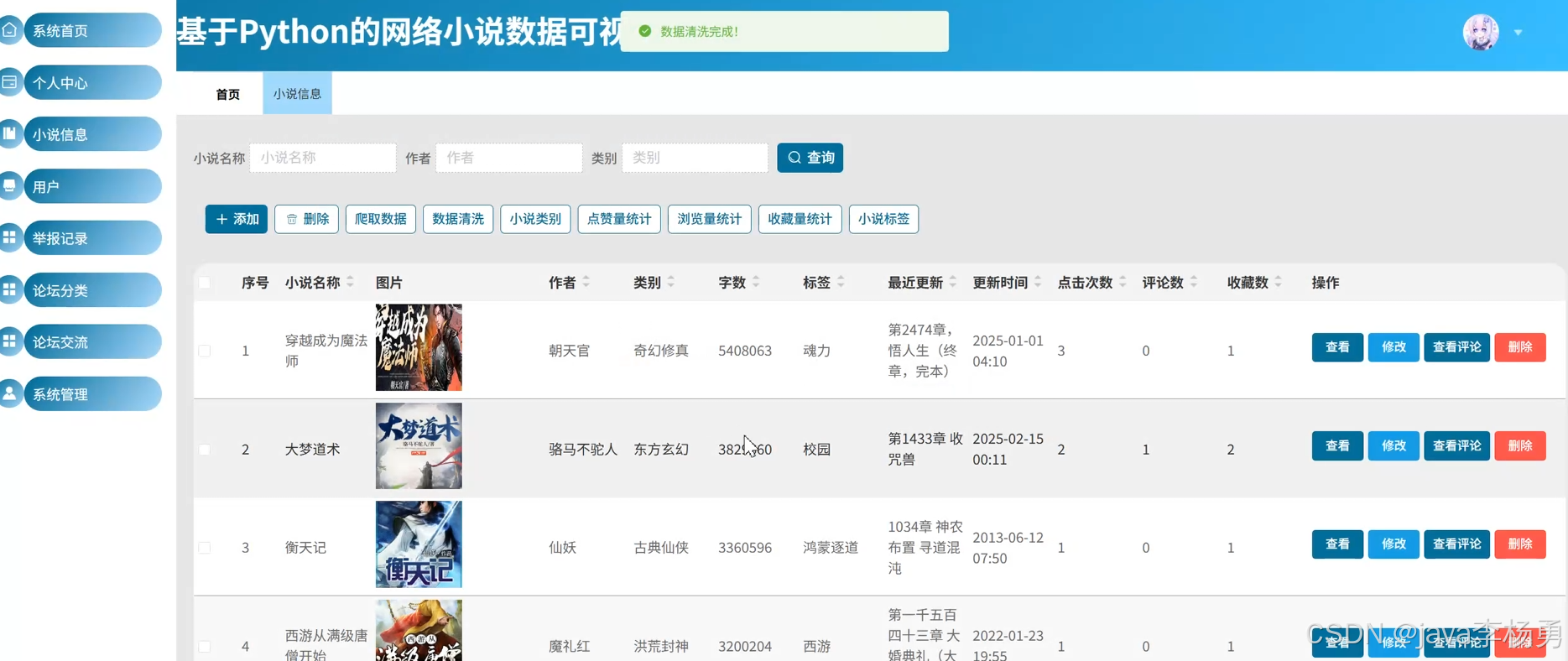Sort by the 字数 column

pyautogui.click(x=755, y=283)
